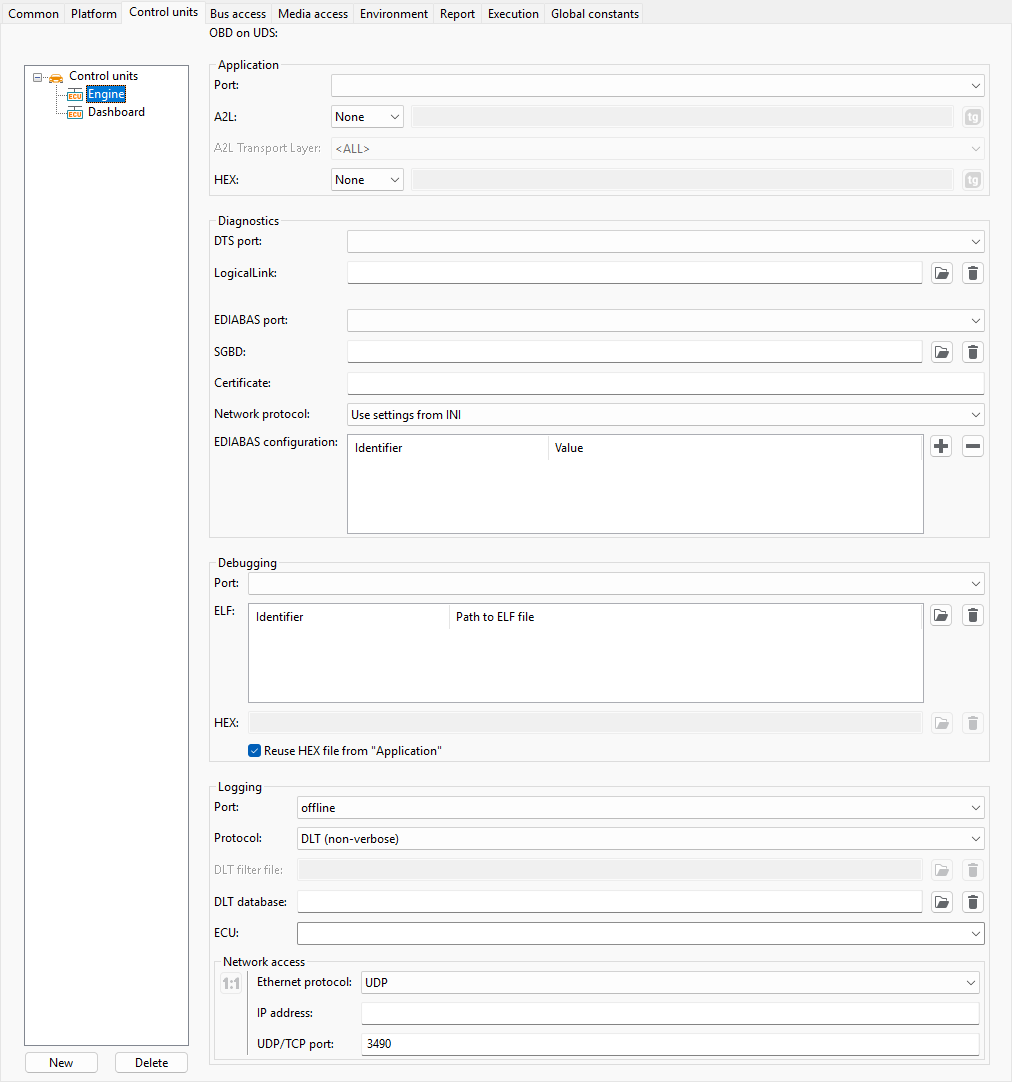Viewport: 1012px width, 1082px height.
Task: Open the Execution tab
Action: tap(513, 14)
